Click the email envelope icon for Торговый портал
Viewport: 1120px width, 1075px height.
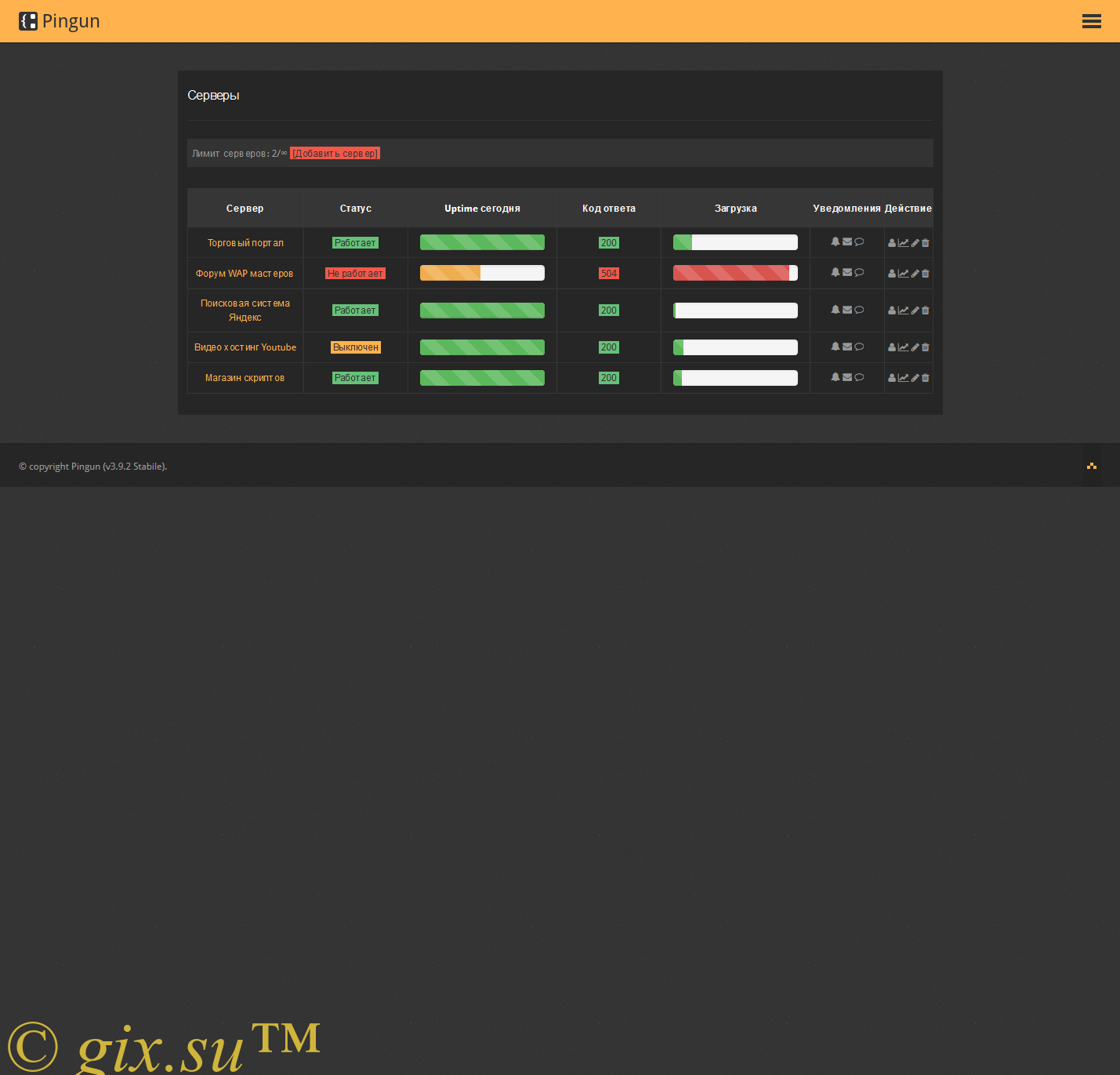[x=847, y=242]
